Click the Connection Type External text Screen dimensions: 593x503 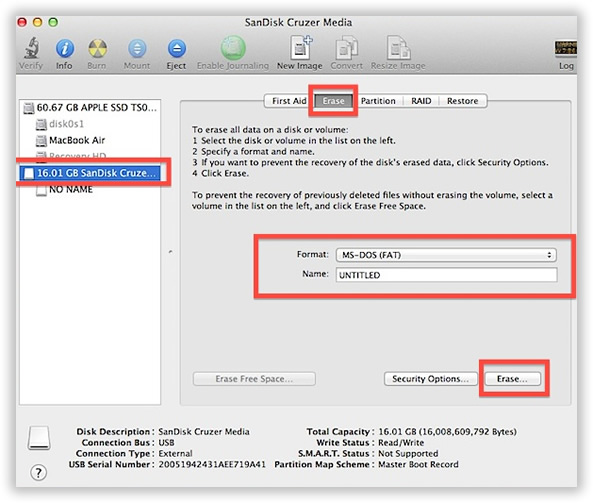175,453
